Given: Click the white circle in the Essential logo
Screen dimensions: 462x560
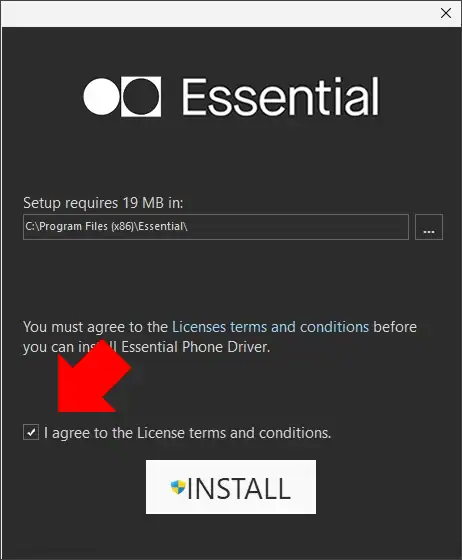Looking at the screenshot, I should pyautogui.click(x=101, y=96).
